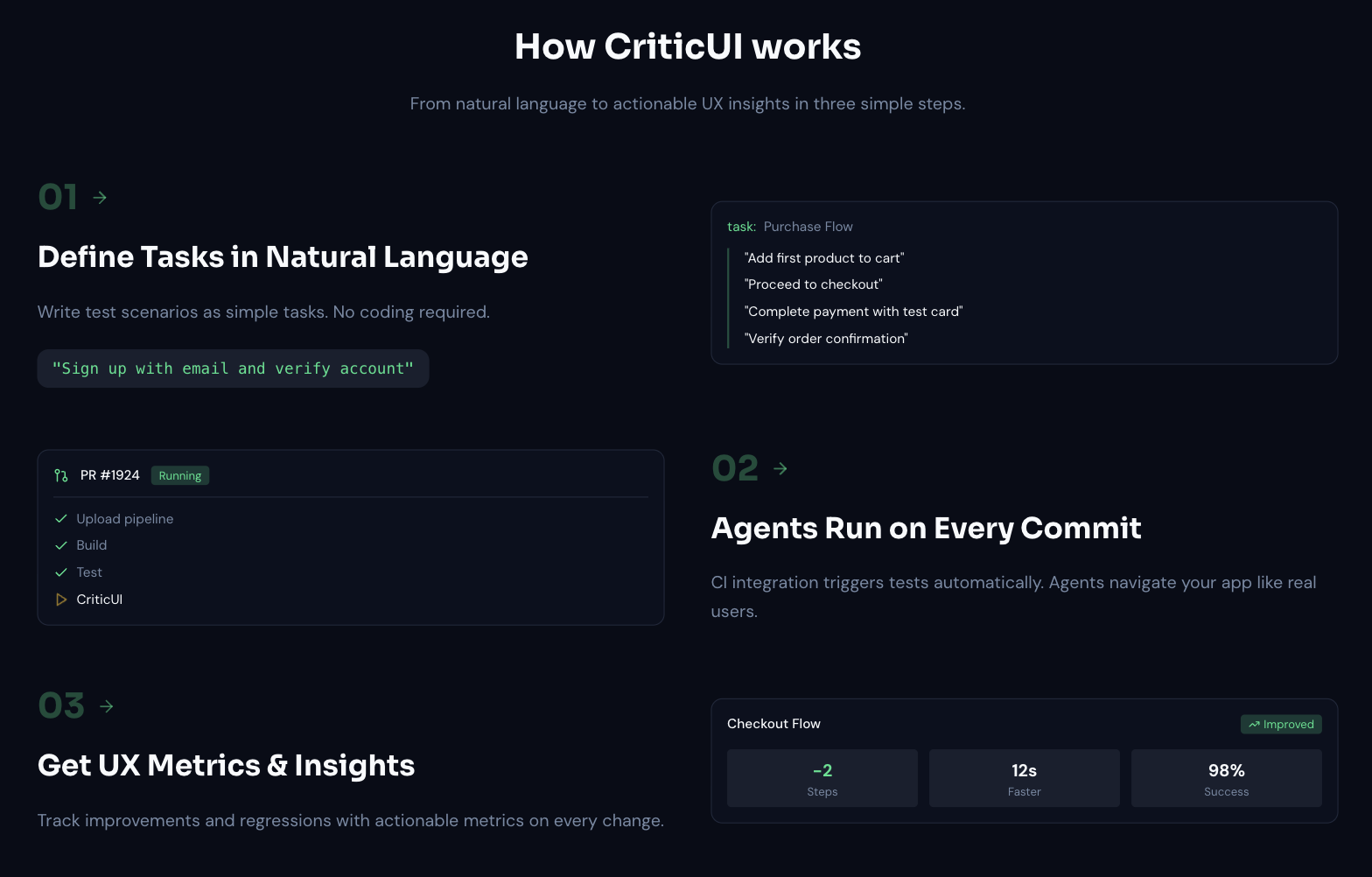Click the "Track improvements and regressions" description
This screenshot has width=1372, height=877.
(351, 821)
